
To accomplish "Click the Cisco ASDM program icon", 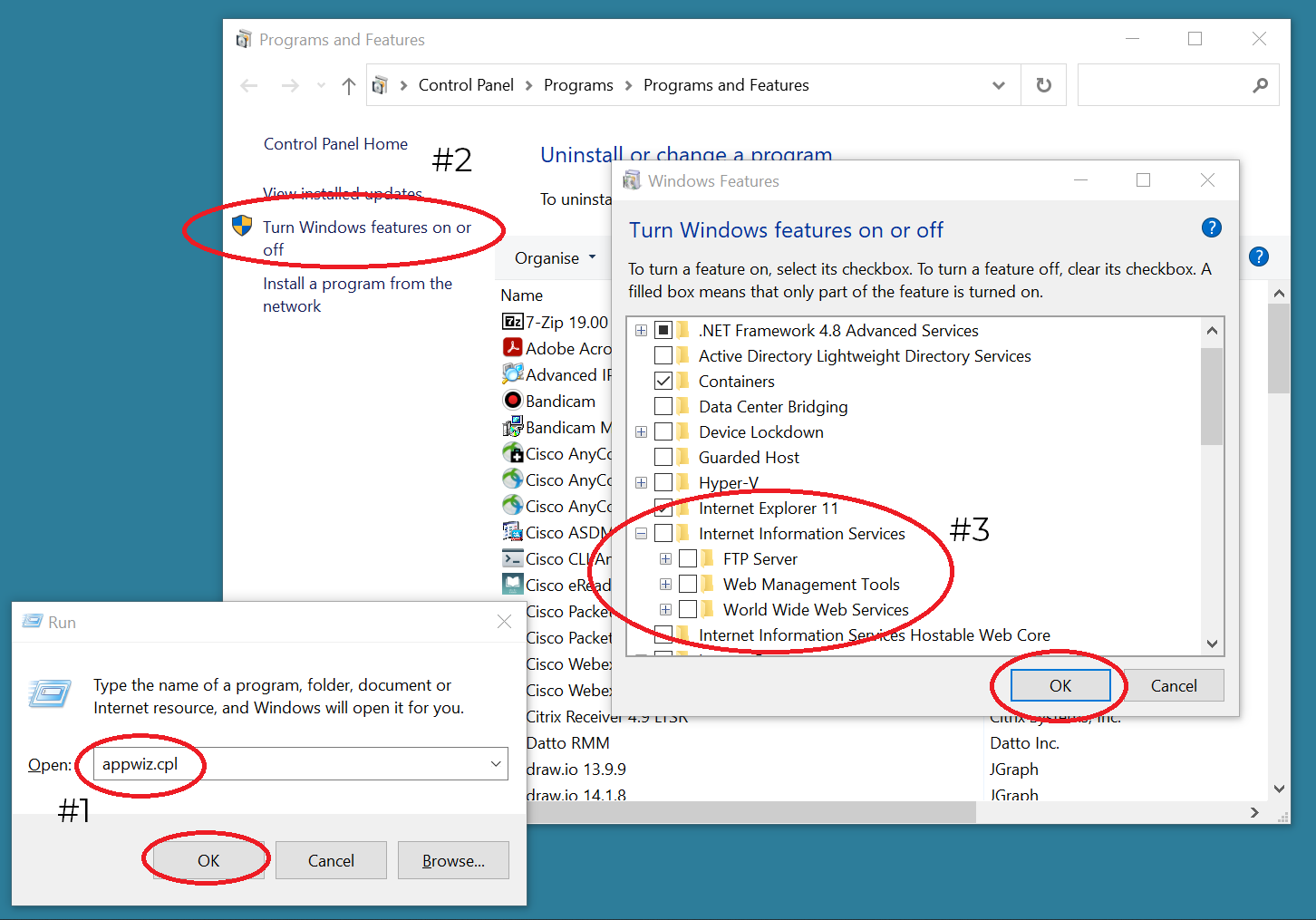I will tap(512, 531).
